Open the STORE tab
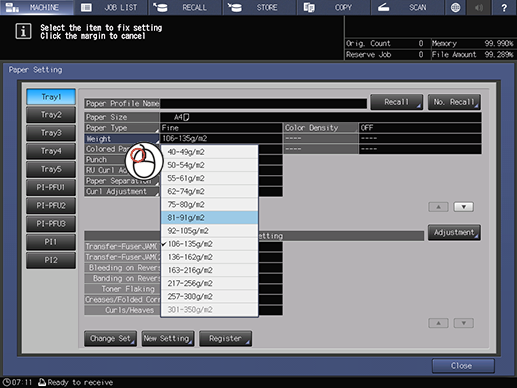 260,7
